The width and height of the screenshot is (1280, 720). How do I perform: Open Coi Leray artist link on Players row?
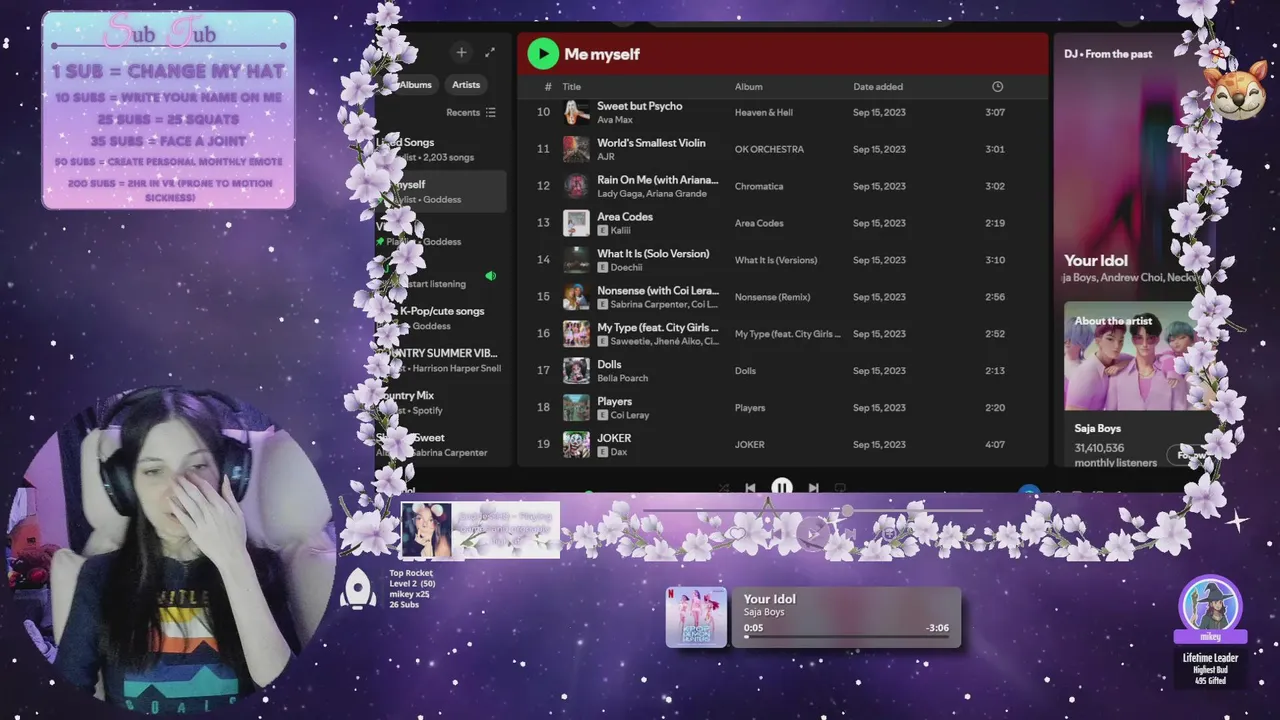click(630, 415)
